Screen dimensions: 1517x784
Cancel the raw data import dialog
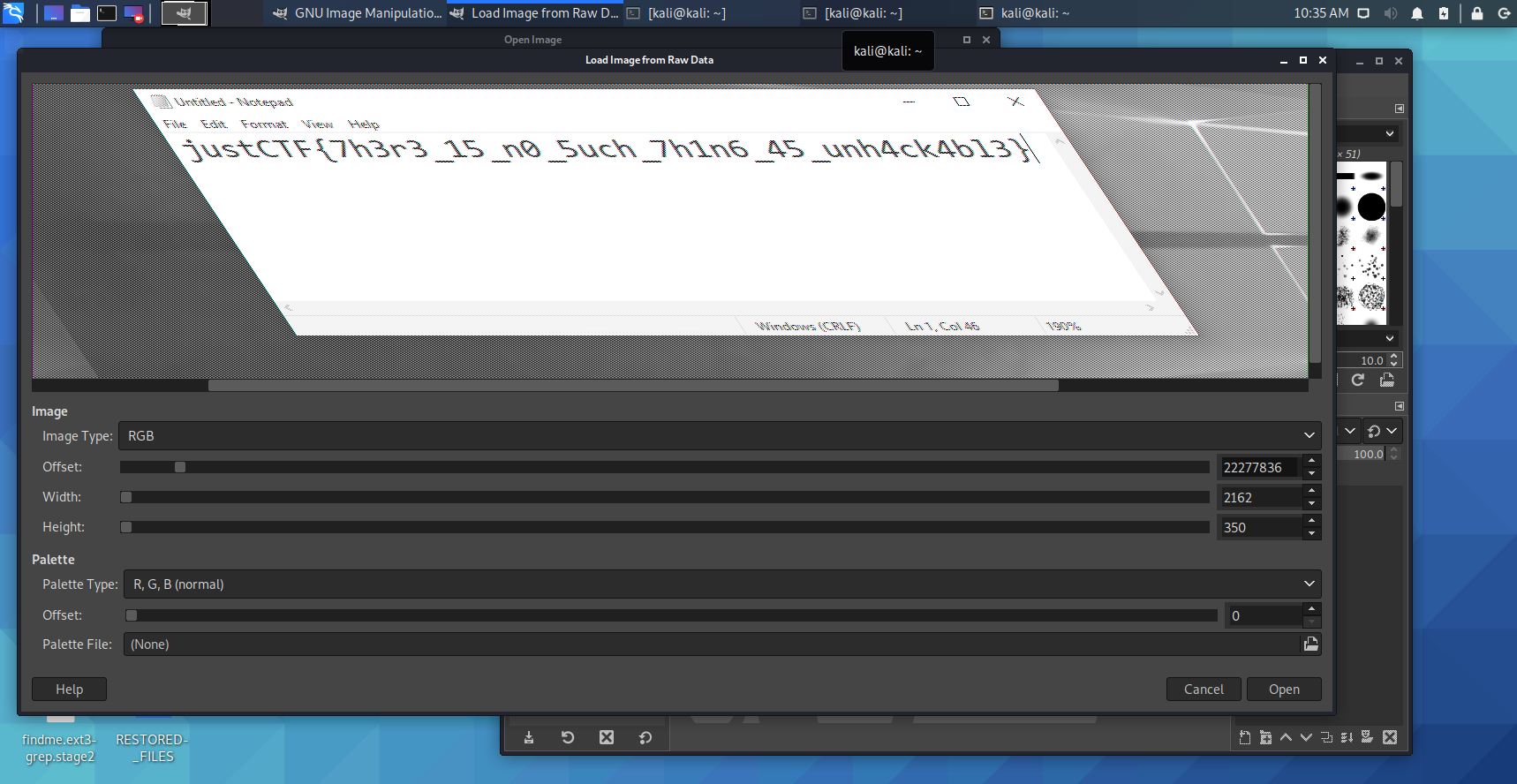pyautogui.click(x=1203, y=690)
